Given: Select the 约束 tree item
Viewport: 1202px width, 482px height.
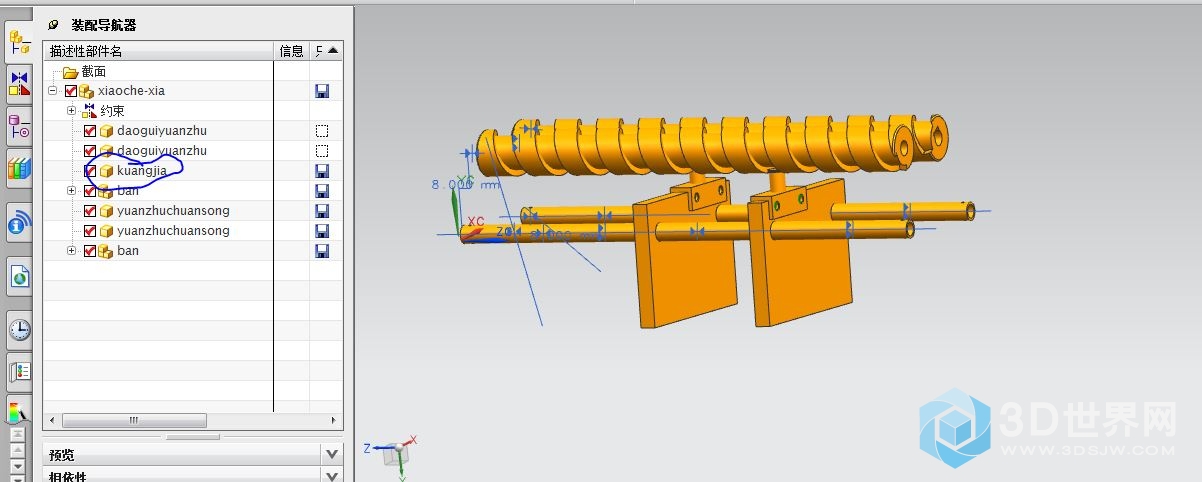Looking at the screenshot, I should [x=111, y=111].
